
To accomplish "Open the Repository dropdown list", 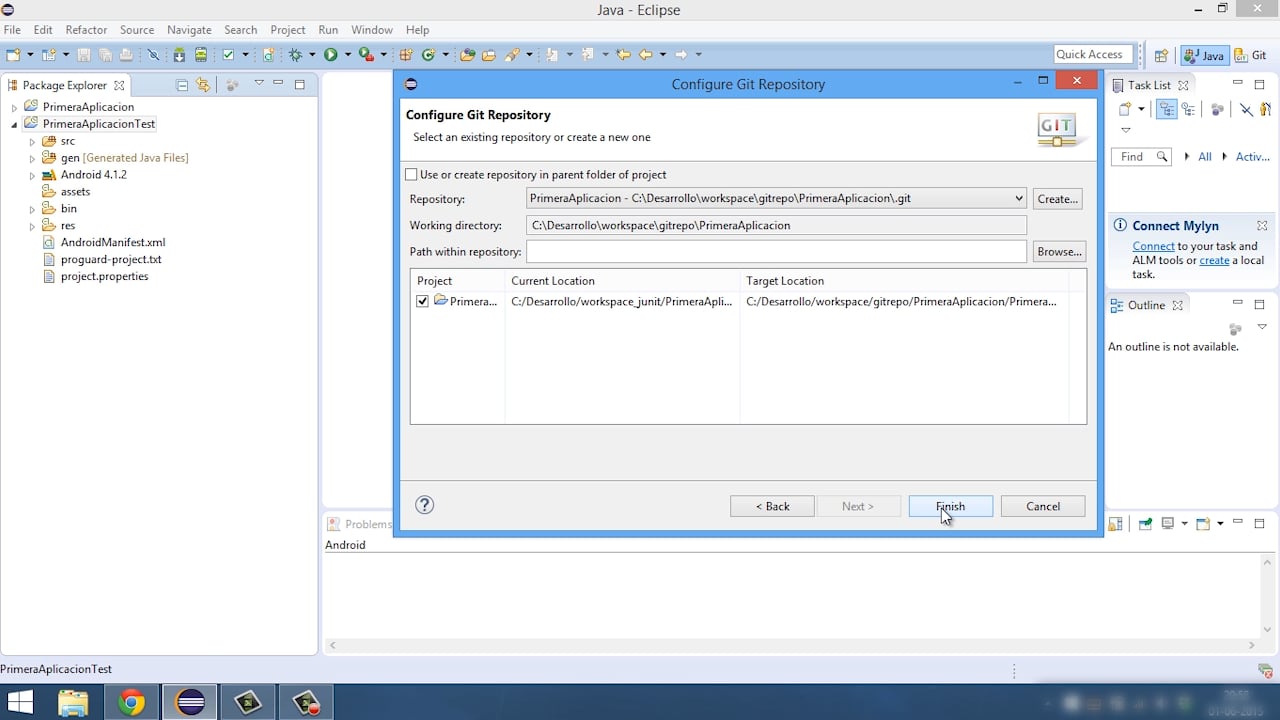I will (1018, 199).
